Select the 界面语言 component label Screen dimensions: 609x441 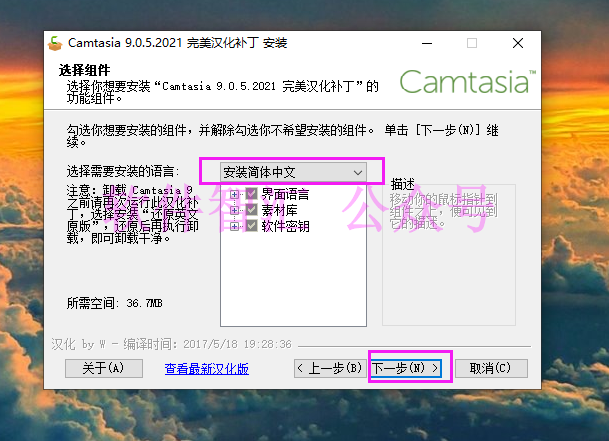285,194
